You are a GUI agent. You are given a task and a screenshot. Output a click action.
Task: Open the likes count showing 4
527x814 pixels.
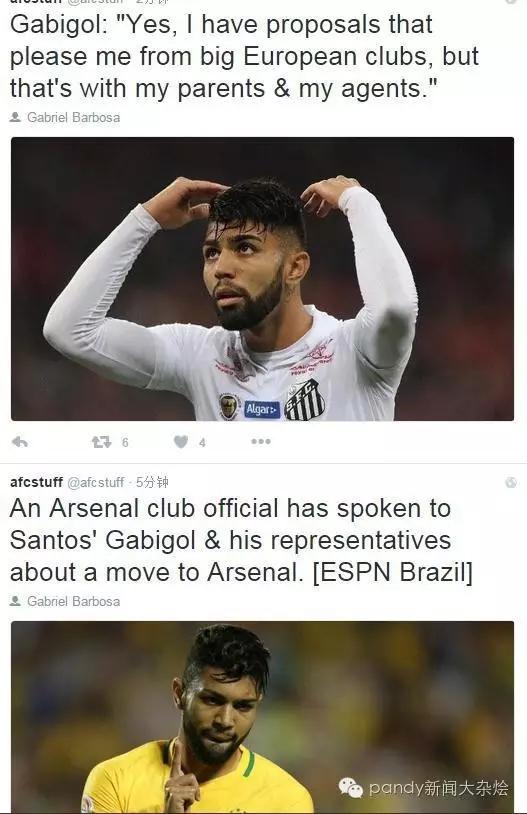point(202,443)
